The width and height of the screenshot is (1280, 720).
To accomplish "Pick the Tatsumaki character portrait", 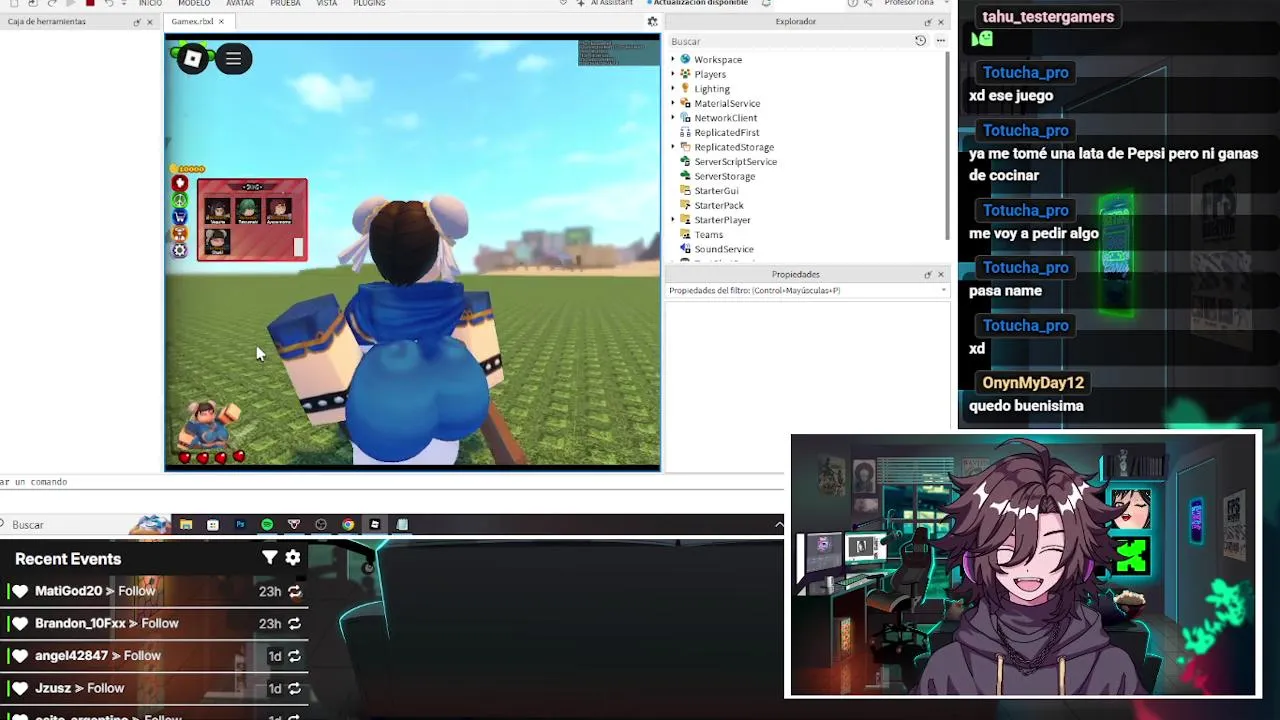I will 248,211.
